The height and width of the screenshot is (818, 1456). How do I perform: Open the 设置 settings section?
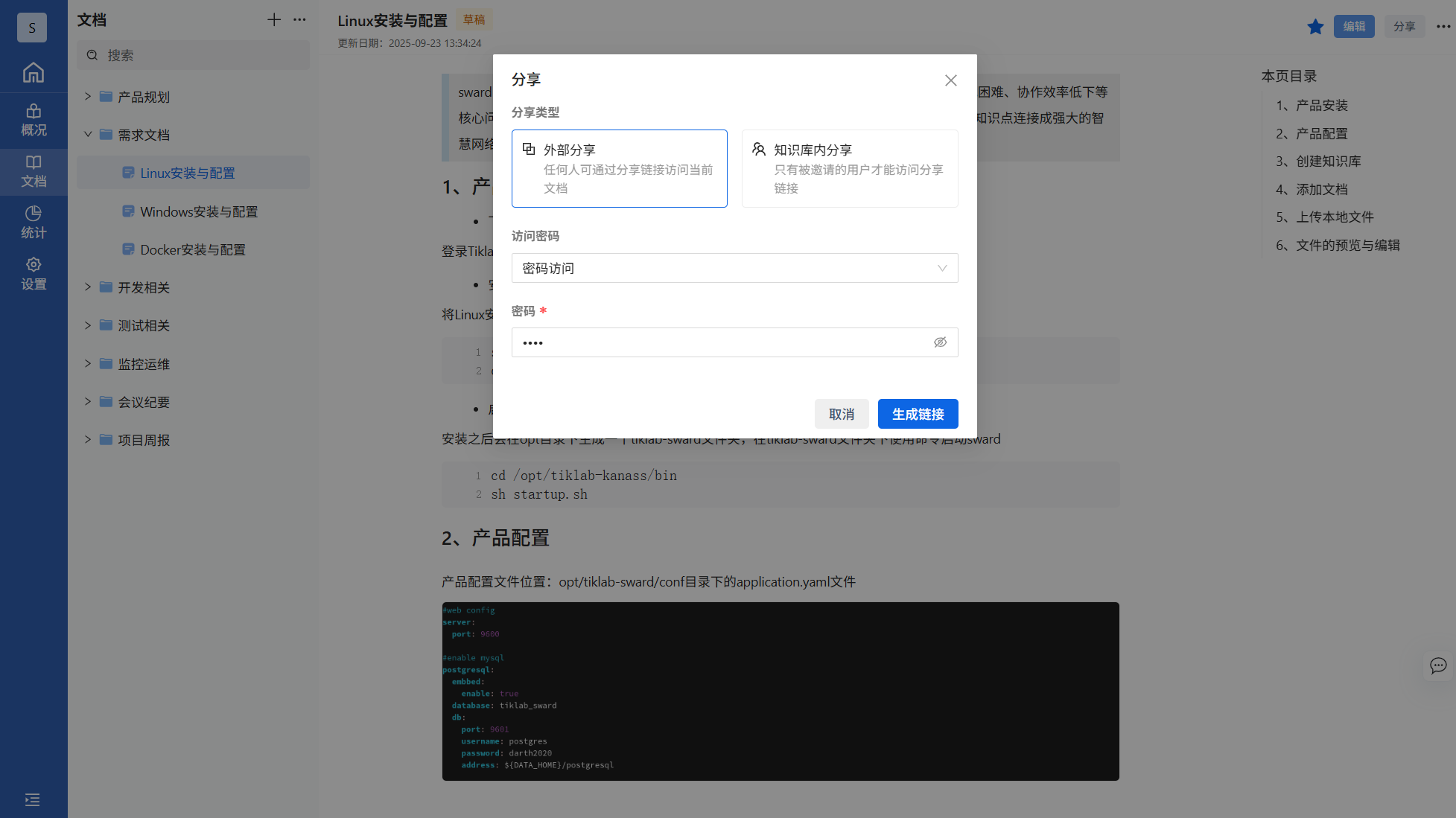34,274
